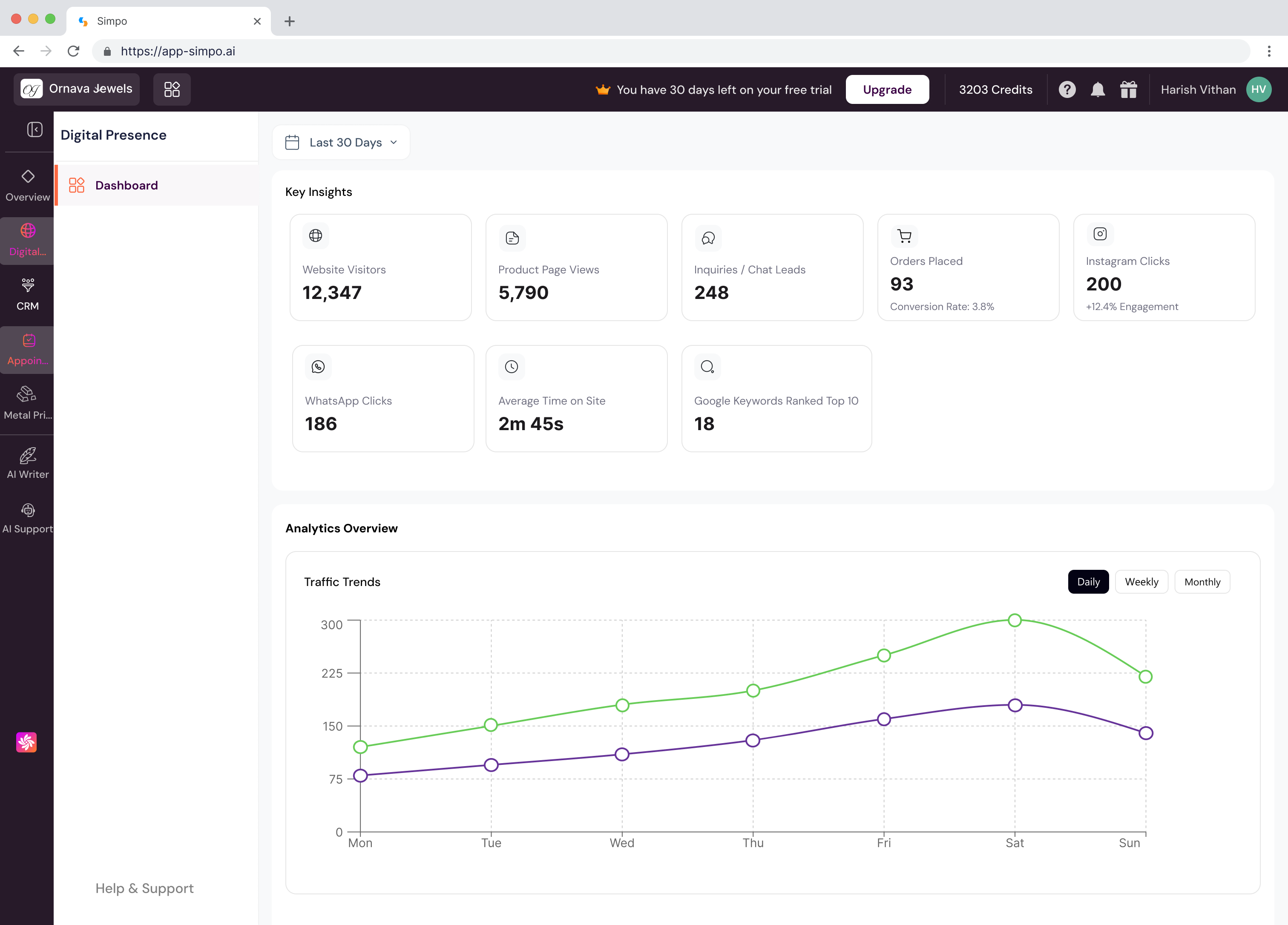Open CRM from the sidebar
Screen dimensions: 1288x925
pyautogui.click(x=27, y=294)
